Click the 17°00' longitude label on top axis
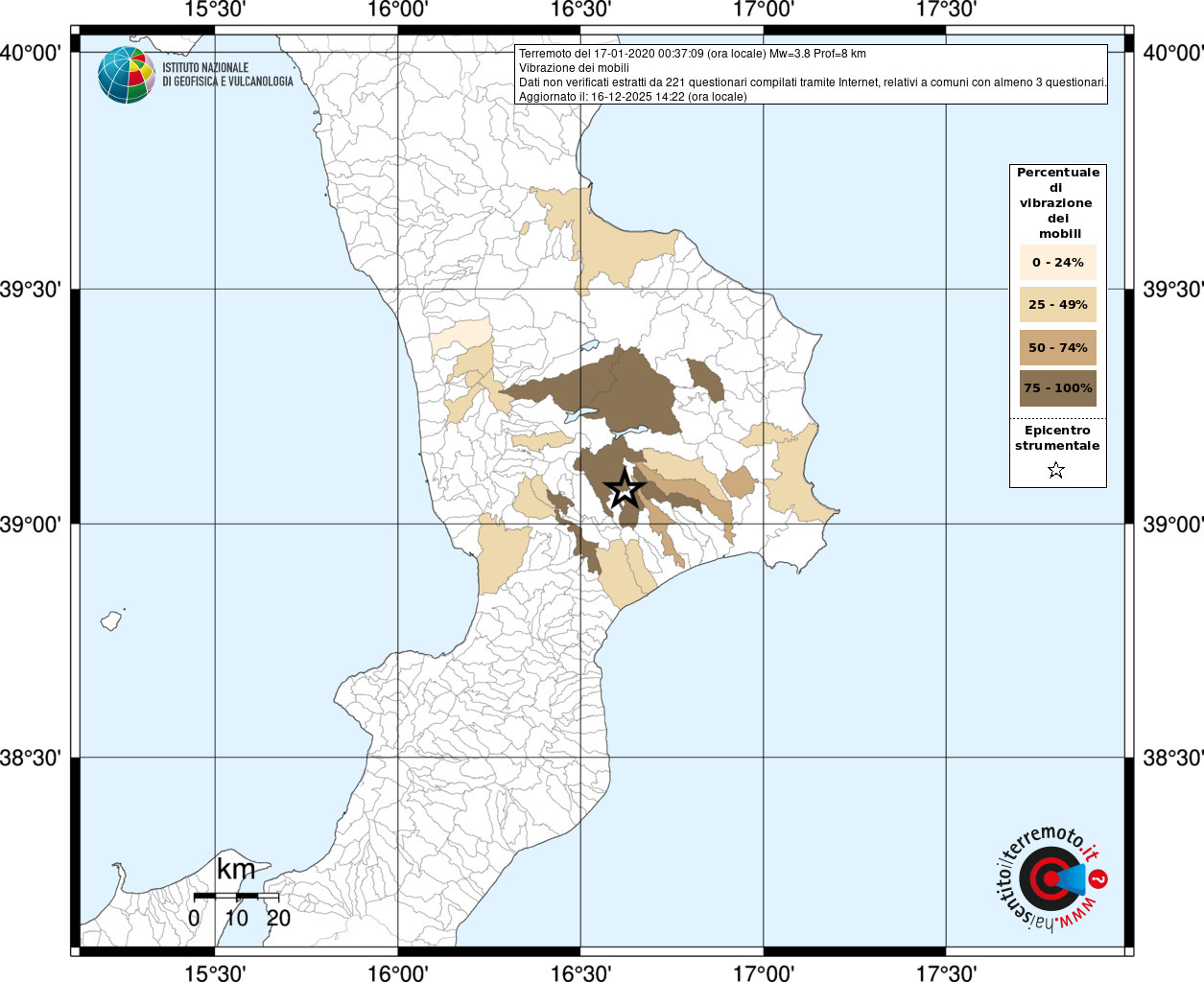The width and height of the screenshot is (1204, 982). (x=764, y=11)
